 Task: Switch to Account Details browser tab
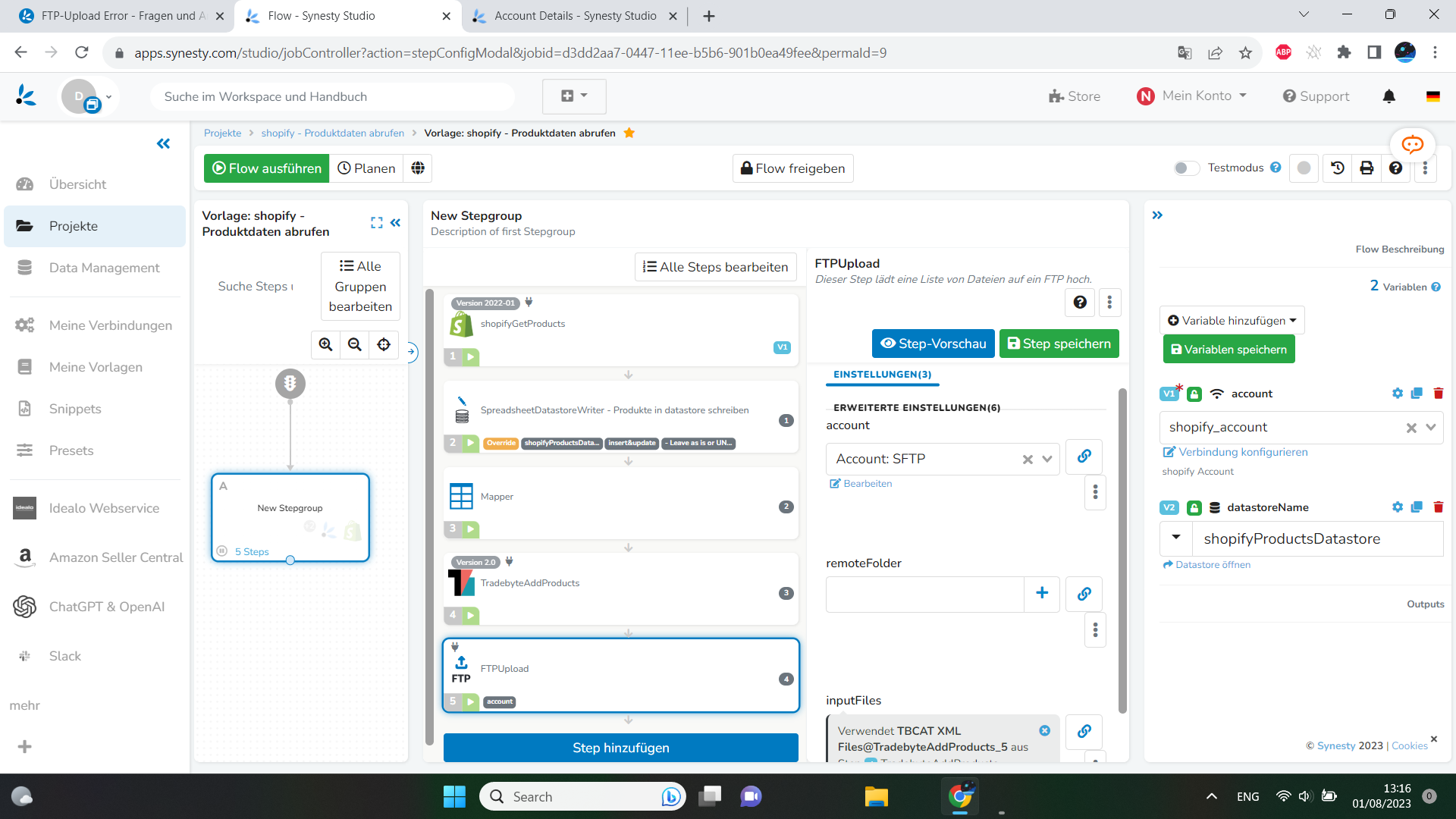(x=575, y=16)
